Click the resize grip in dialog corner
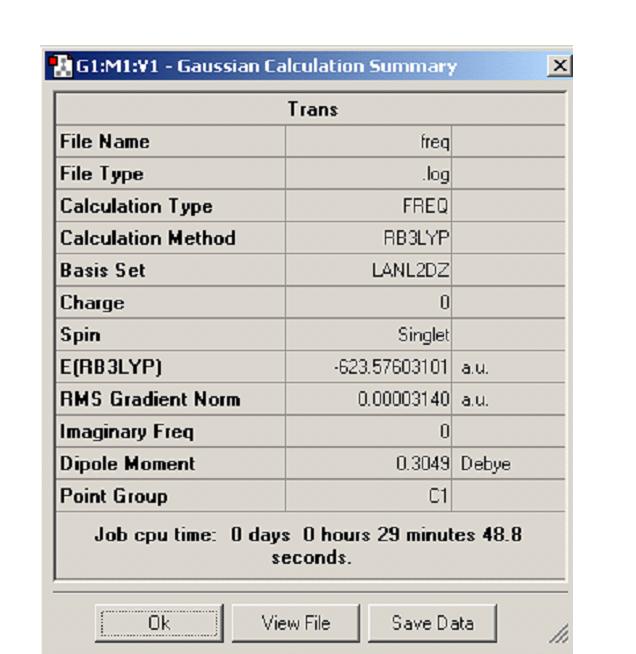 (559, 633)
